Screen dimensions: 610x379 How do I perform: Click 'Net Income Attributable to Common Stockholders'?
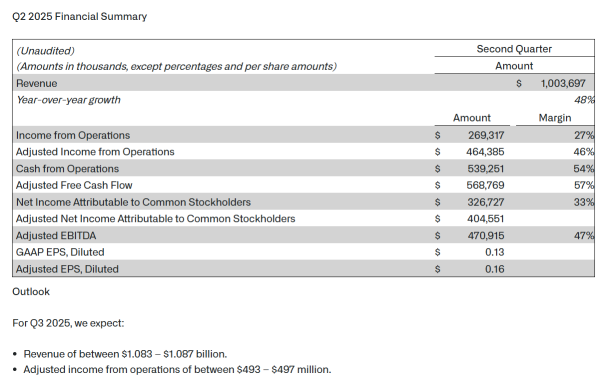coord(133,202)
